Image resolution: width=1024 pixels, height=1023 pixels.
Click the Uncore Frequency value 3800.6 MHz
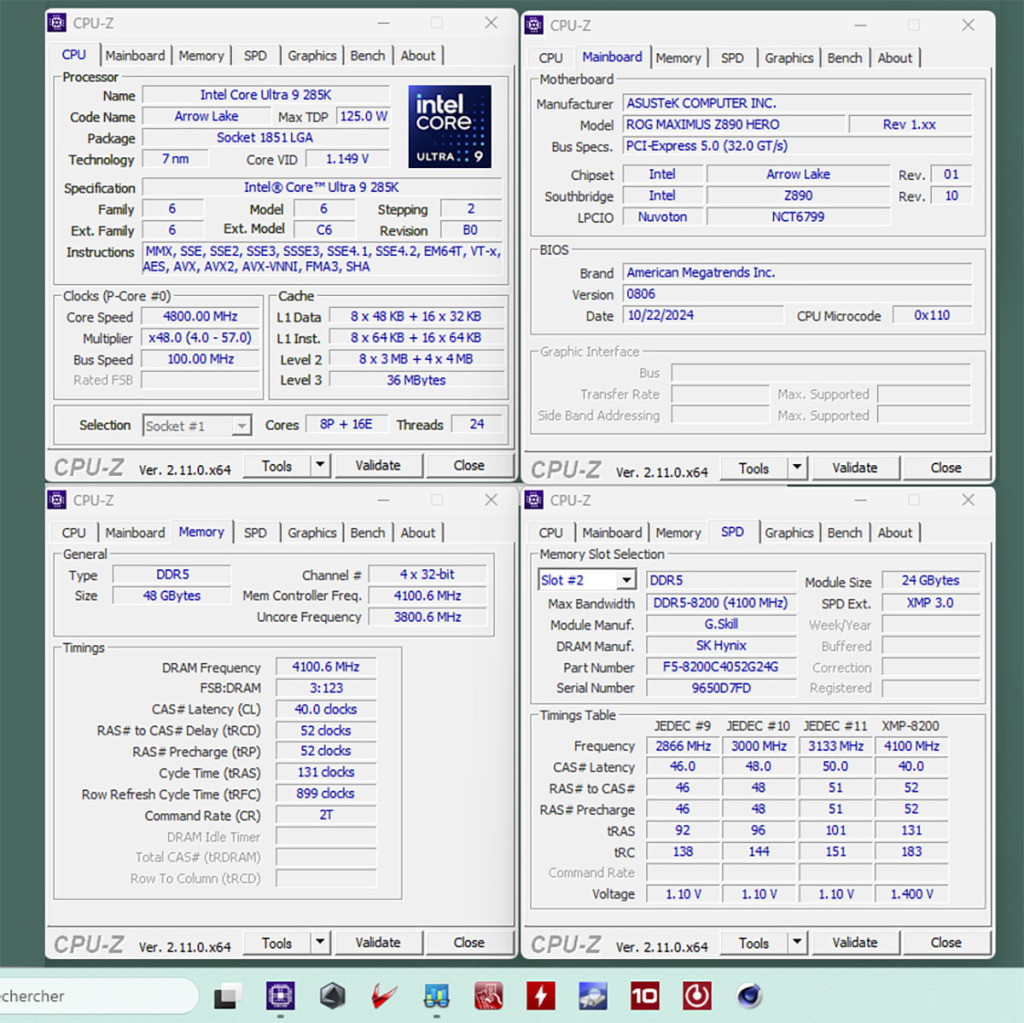pyautogui.click(x=428, y=617)
